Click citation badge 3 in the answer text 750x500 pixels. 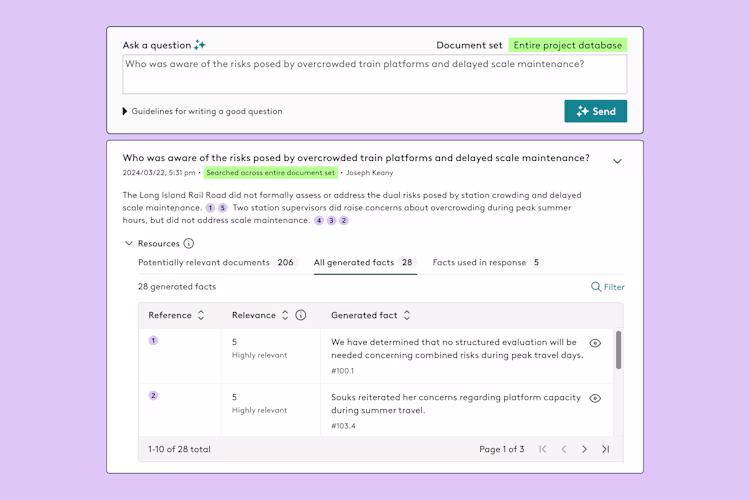click(331, 220)
